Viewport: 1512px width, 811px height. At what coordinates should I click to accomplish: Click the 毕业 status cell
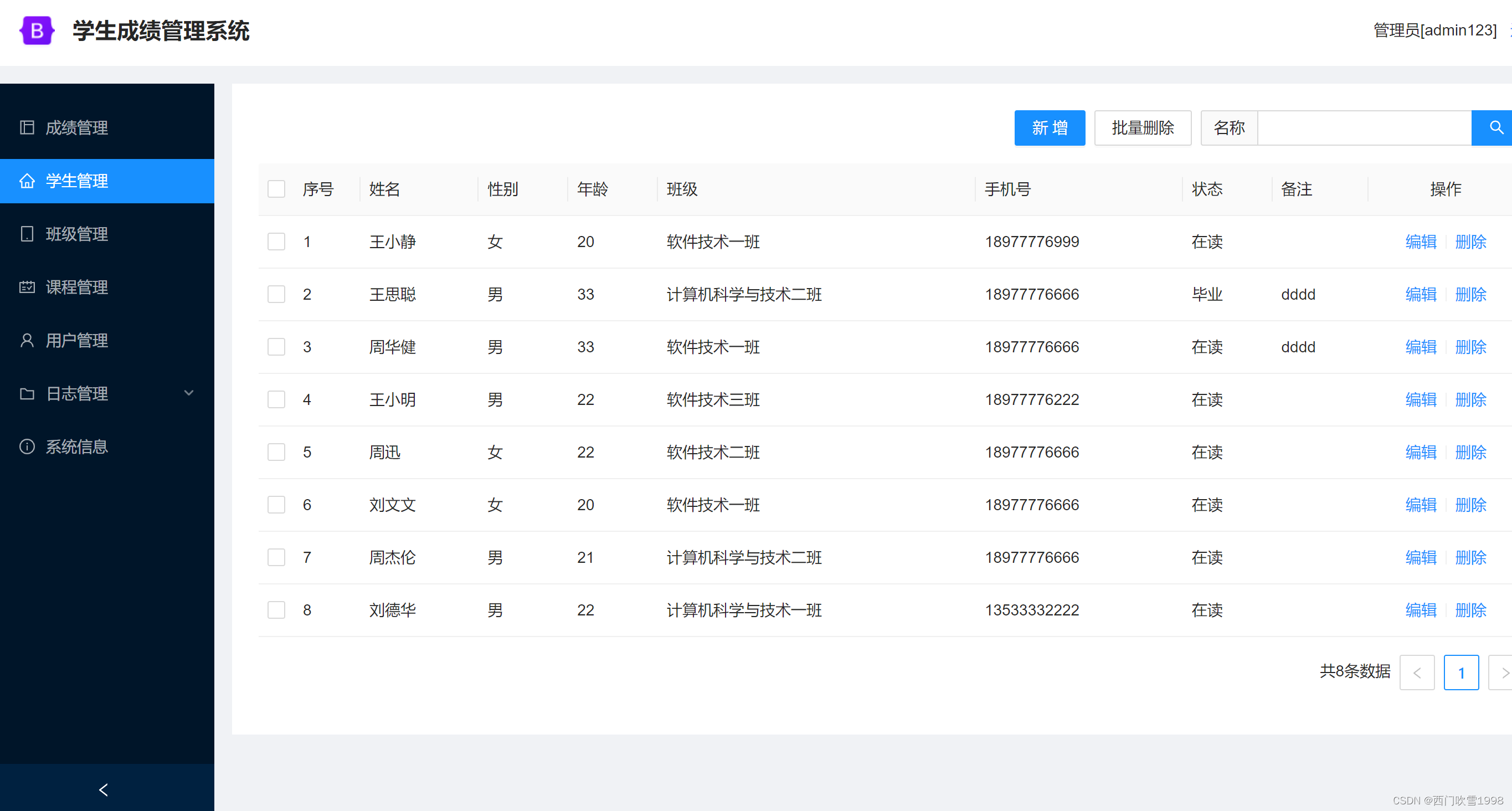[x=1207, y=294]
